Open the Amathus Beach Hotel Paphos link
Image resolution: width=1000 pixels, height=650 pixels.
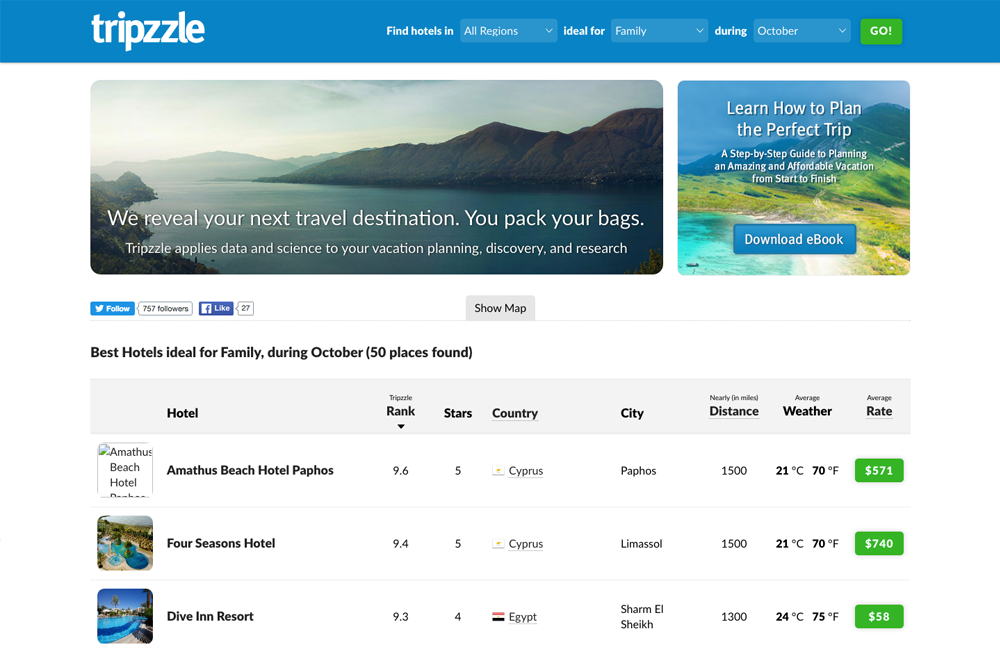pyautogui.click(x=250, y=470)
